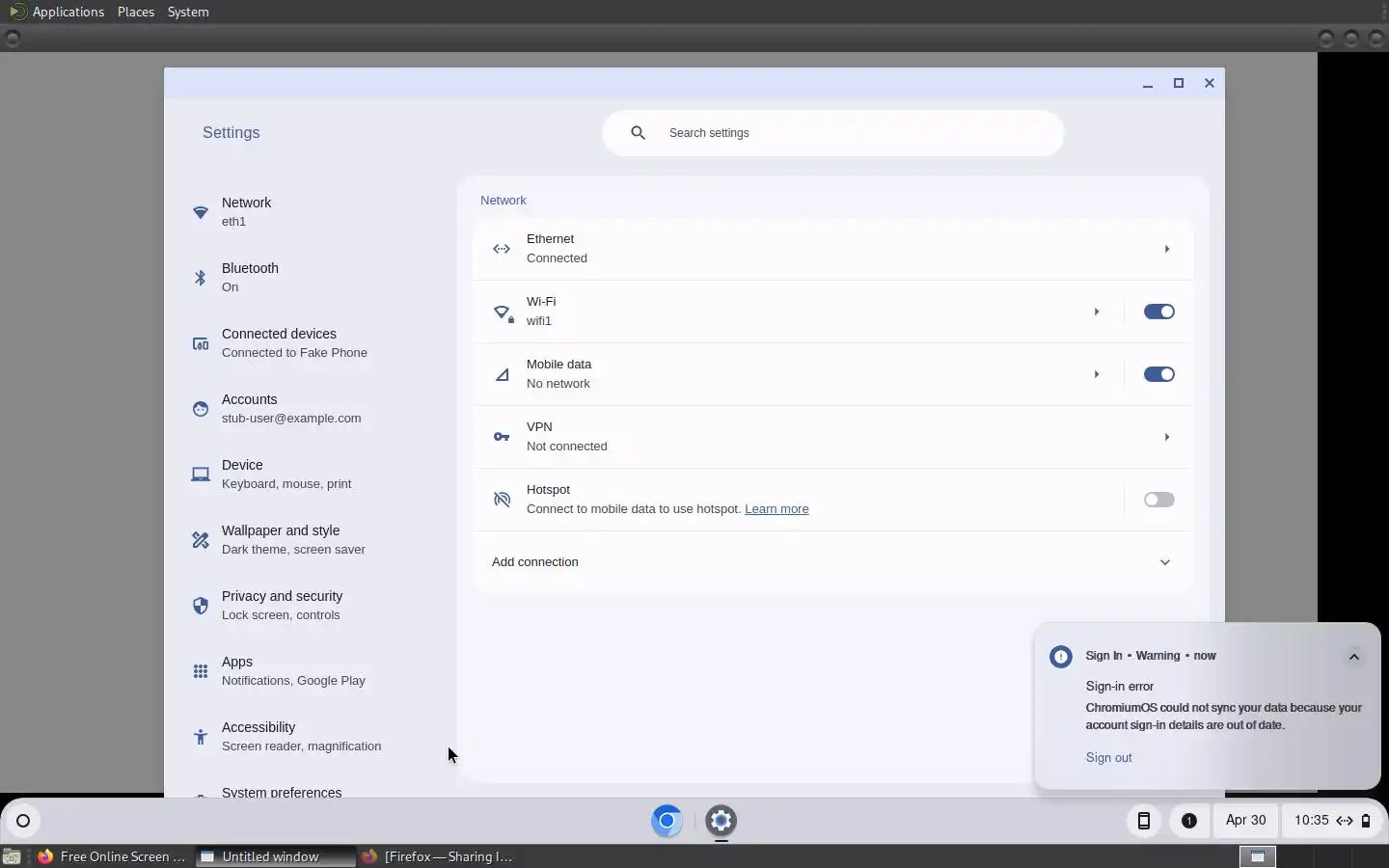Open Wallpaper and style section
The width and height of the screenshot is (1389, 868).
[309, 540]
